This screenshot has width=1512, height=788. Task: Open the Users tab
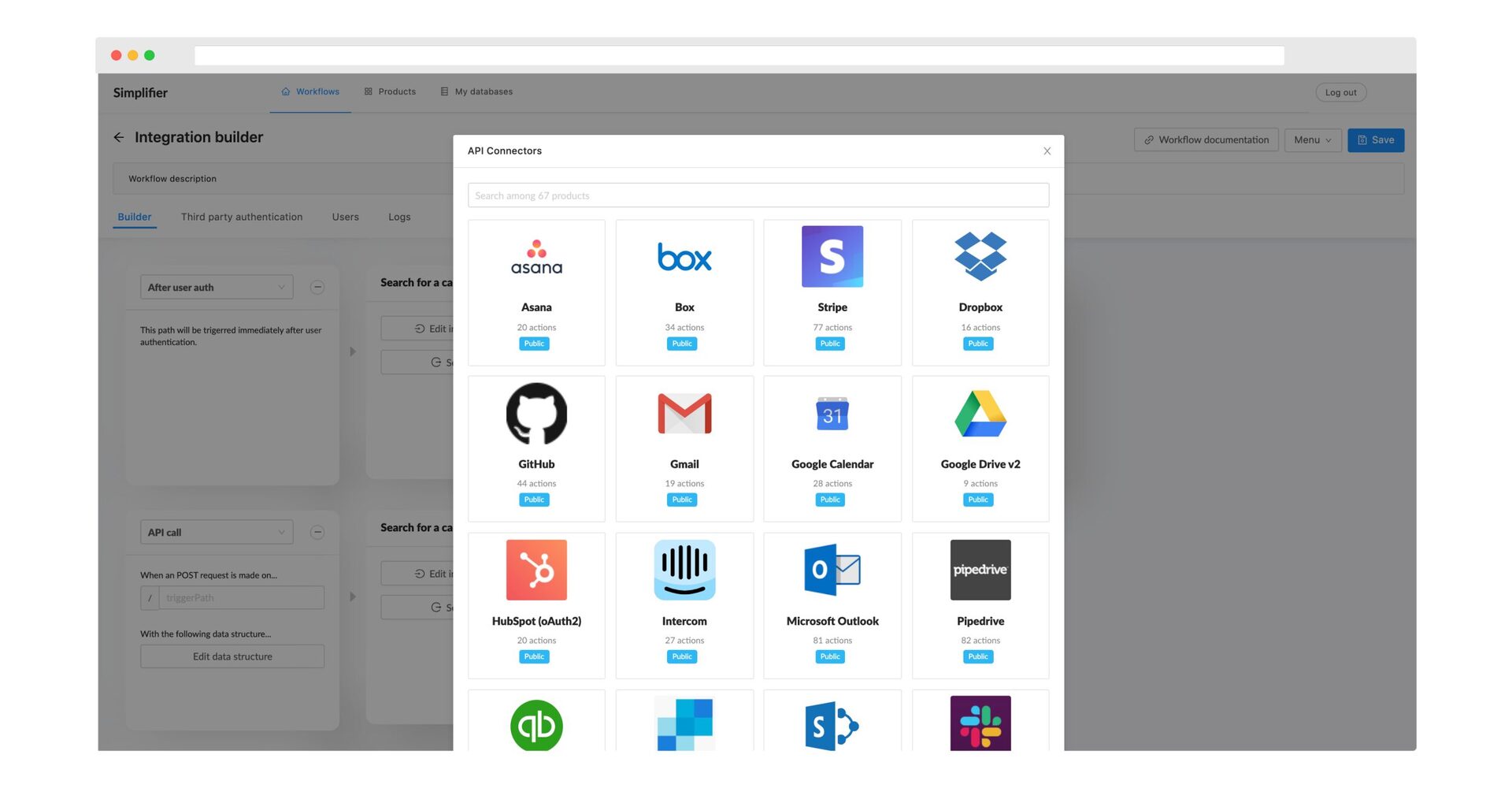pos(346,217)
